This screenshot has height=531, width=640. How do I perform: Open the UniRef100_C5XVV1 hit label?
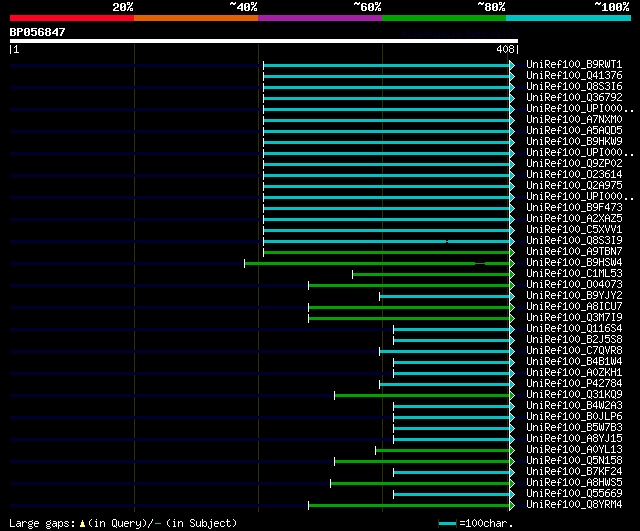point(574,229)
